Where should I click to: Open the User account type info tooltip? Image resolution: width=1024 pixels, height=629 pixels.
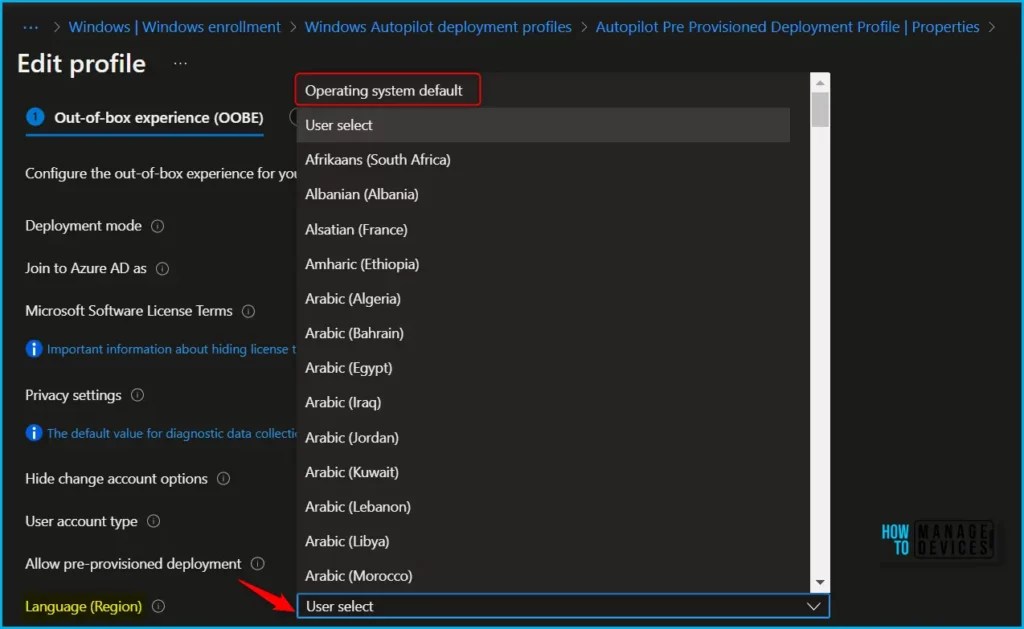click(x=153, y=522)
